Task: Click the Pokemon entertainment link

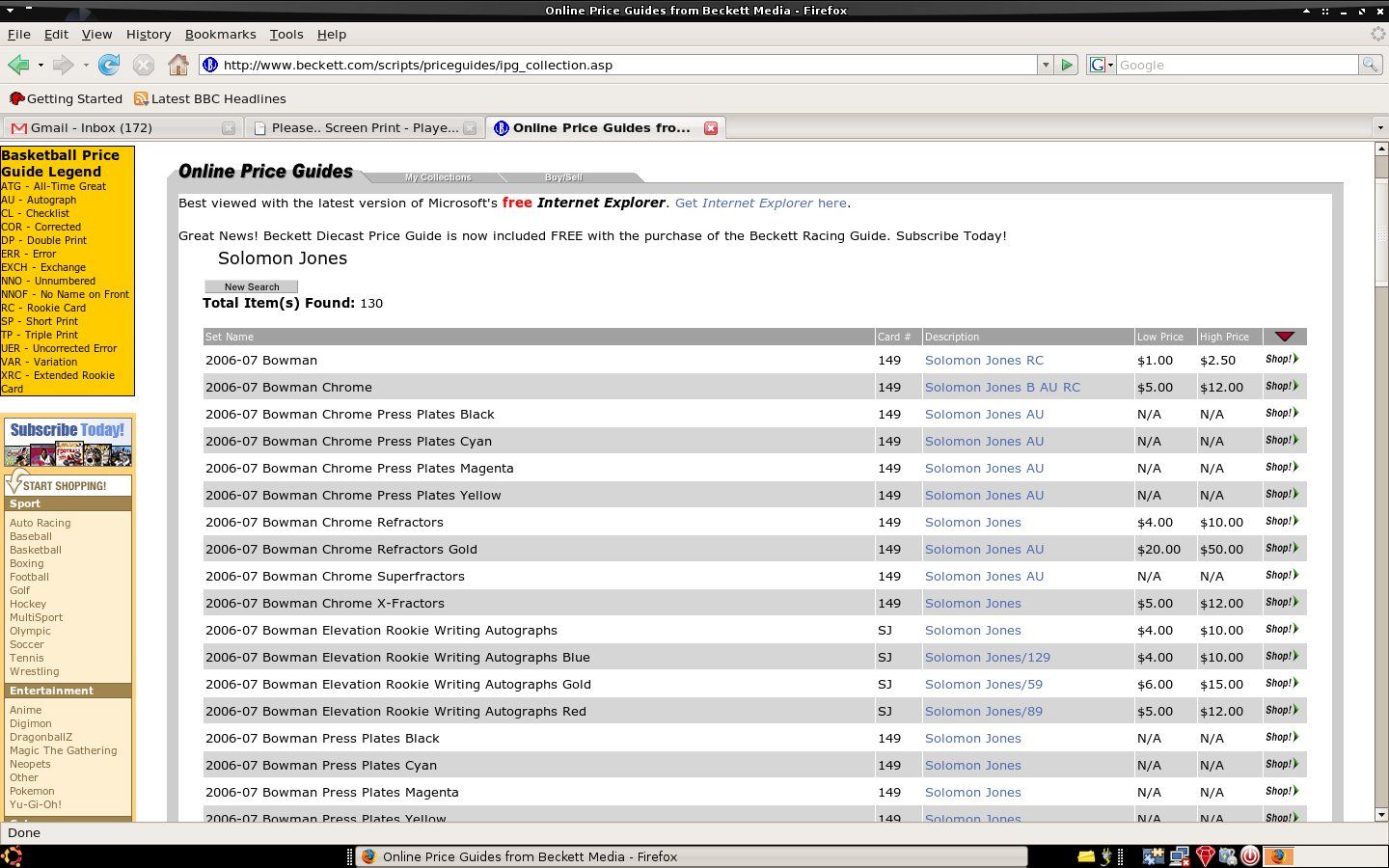Action: click(x=32, y=791)
